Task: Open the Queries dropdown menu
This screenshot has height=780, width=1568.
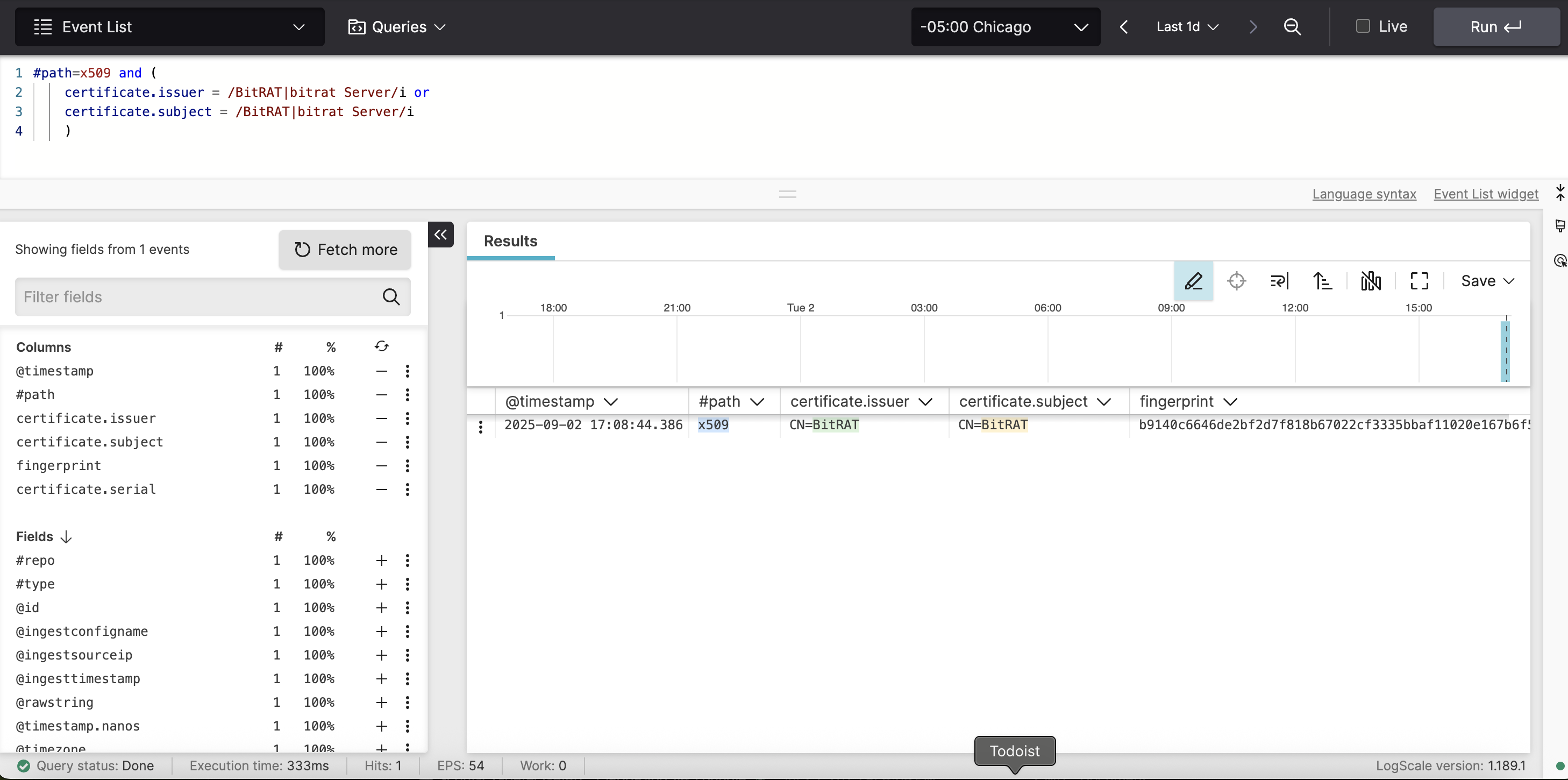Action: point(397,27)
